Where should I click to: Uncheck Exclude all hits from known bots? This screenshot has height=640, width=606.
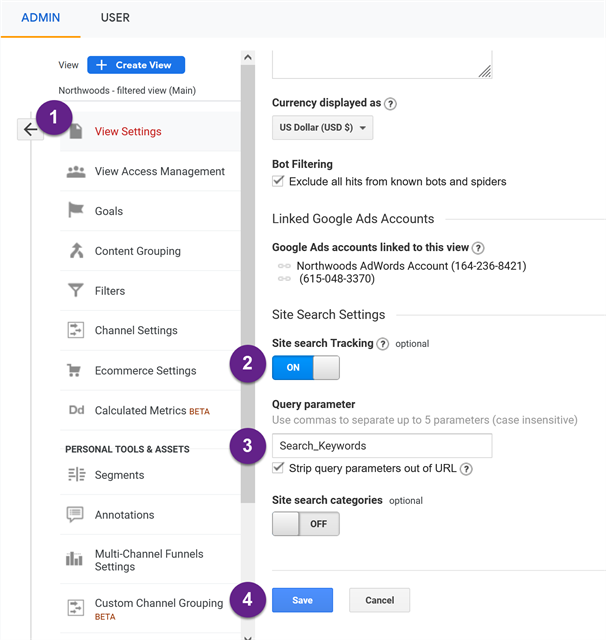coord(278,181)
